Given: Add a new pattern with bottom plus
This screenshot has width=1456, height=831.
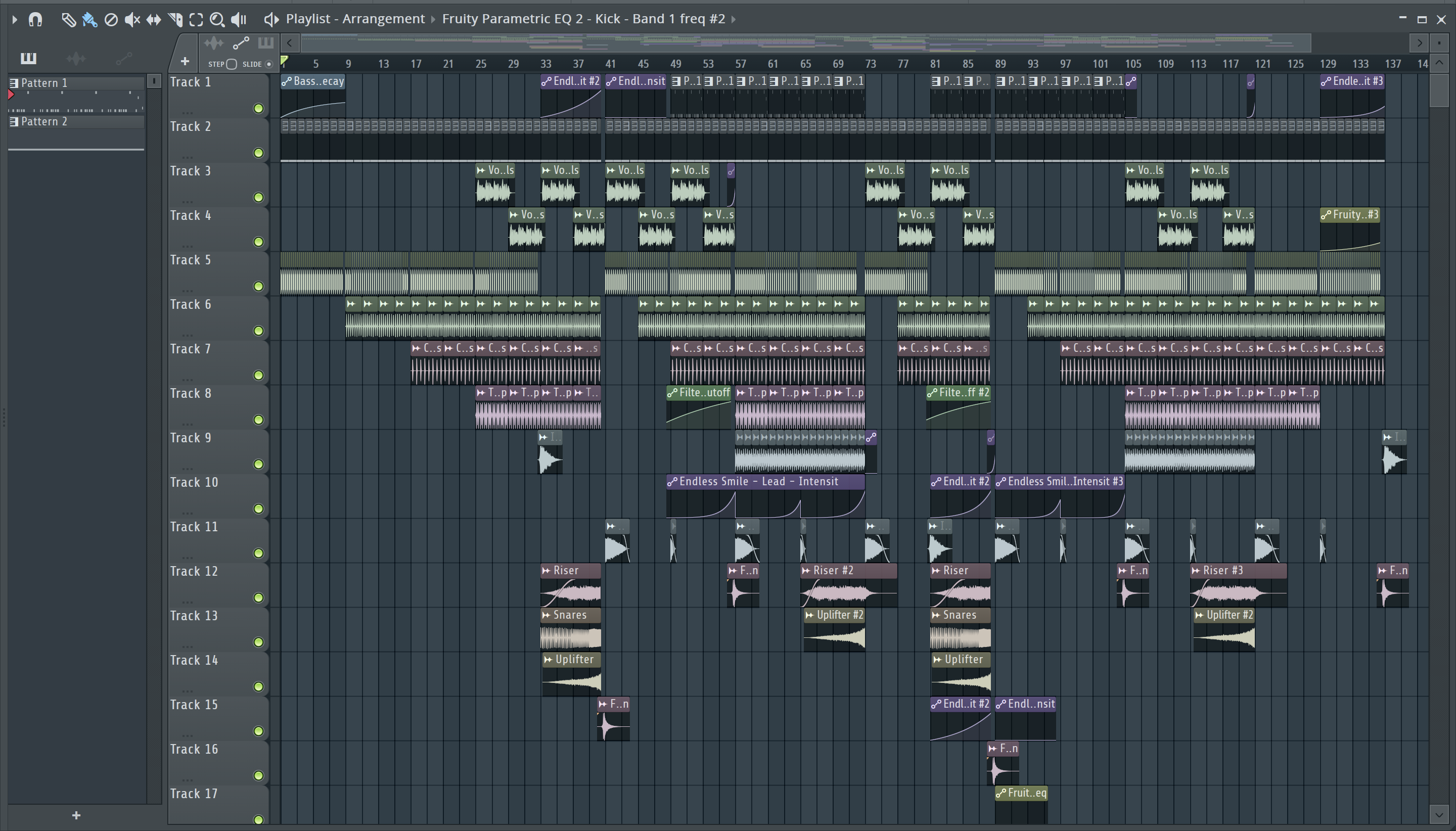Looking at the screenshot, I should [76, 816].
